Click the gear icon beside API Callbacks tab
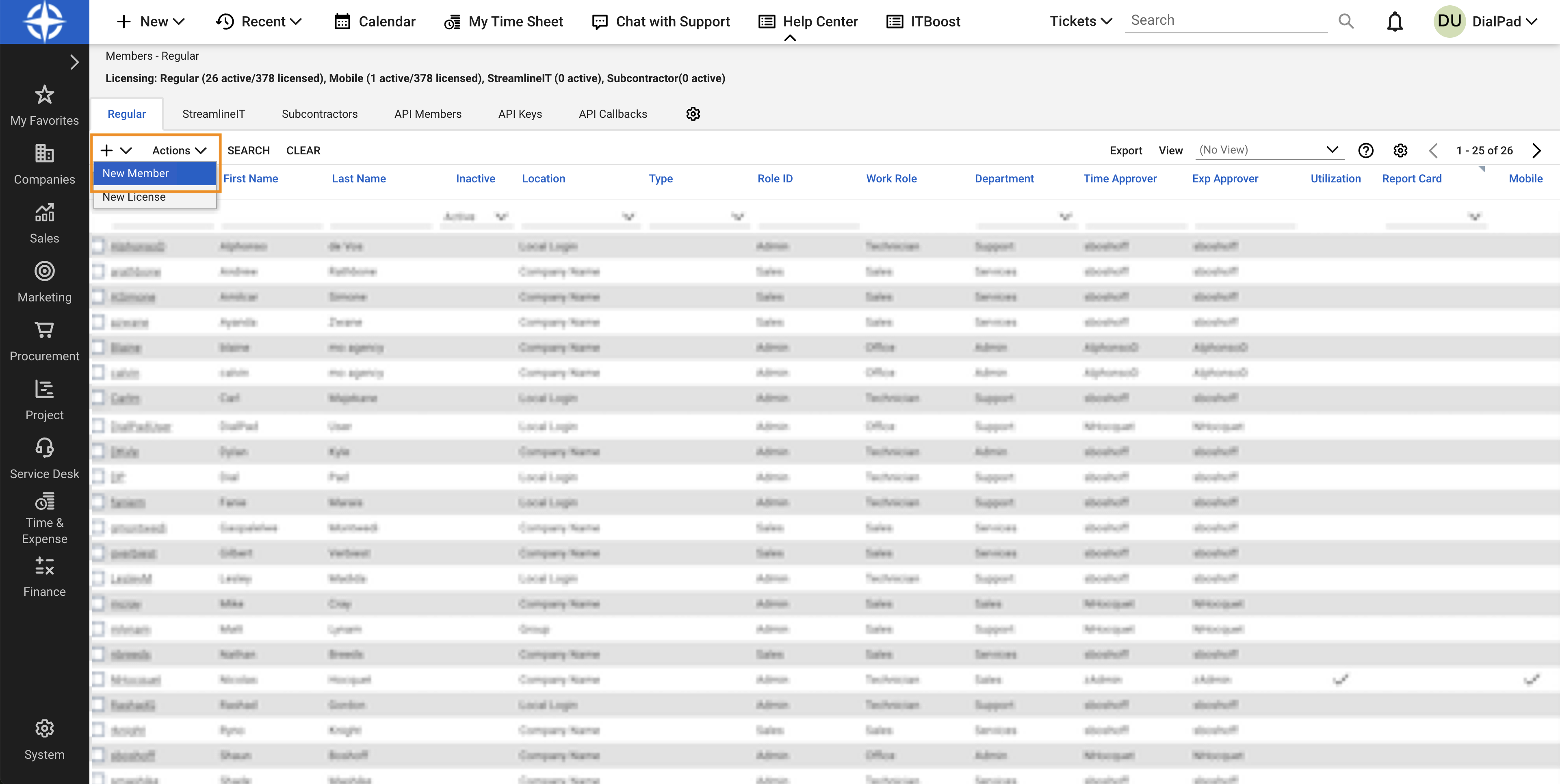1560x784 pixels. 693,114
